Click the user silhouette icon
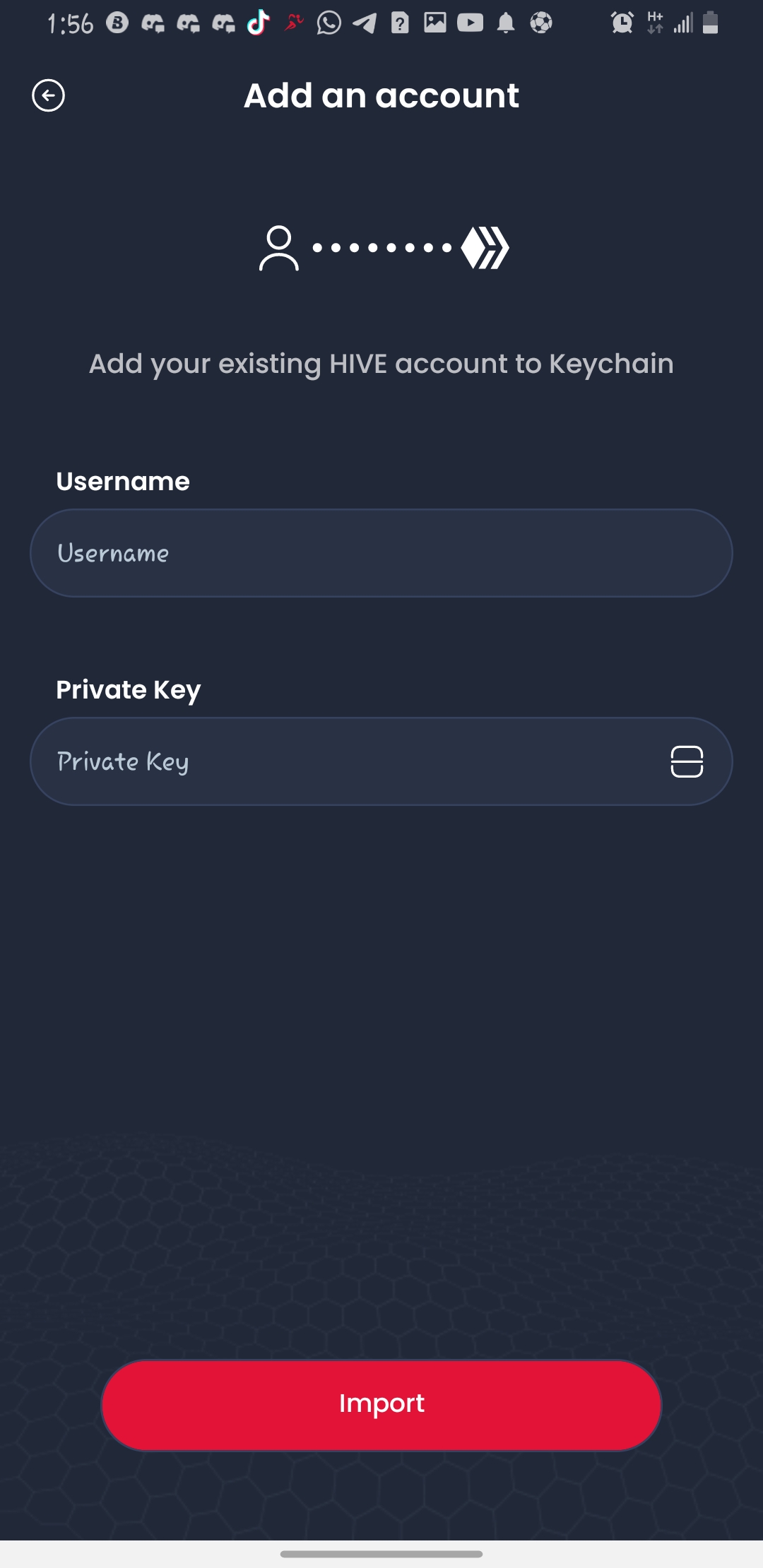This screenshot has height=1568, width=763. click(278, 248)
